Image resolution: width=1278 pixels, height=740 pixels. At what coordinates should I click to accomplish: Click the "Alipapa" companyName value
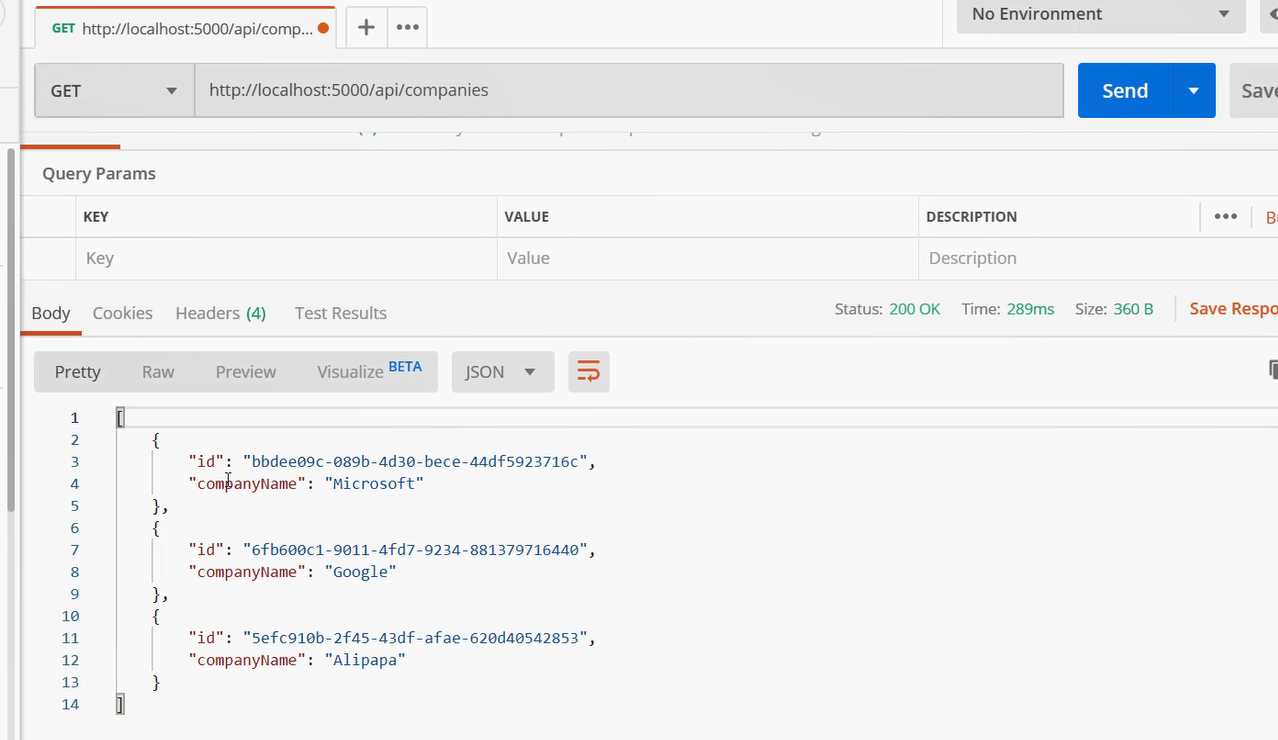coord(365,660)
